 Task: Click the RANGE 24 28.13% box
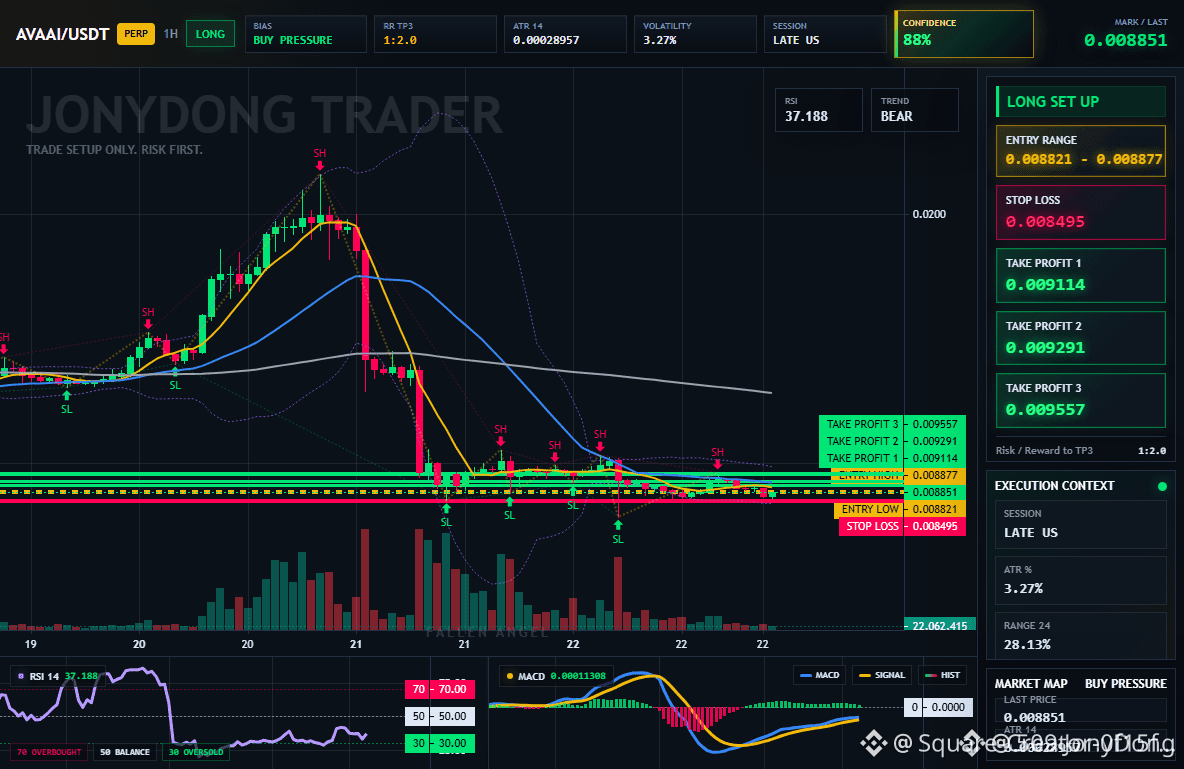pos(1081,636)
